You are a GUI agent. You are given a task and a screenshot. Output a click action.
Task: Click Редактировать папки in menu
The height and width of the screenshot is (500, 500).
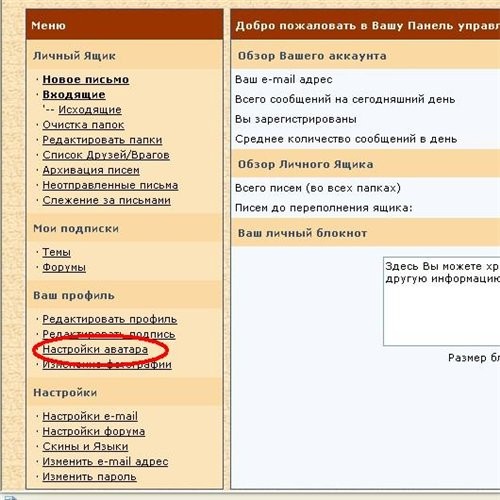click(102, 140)
